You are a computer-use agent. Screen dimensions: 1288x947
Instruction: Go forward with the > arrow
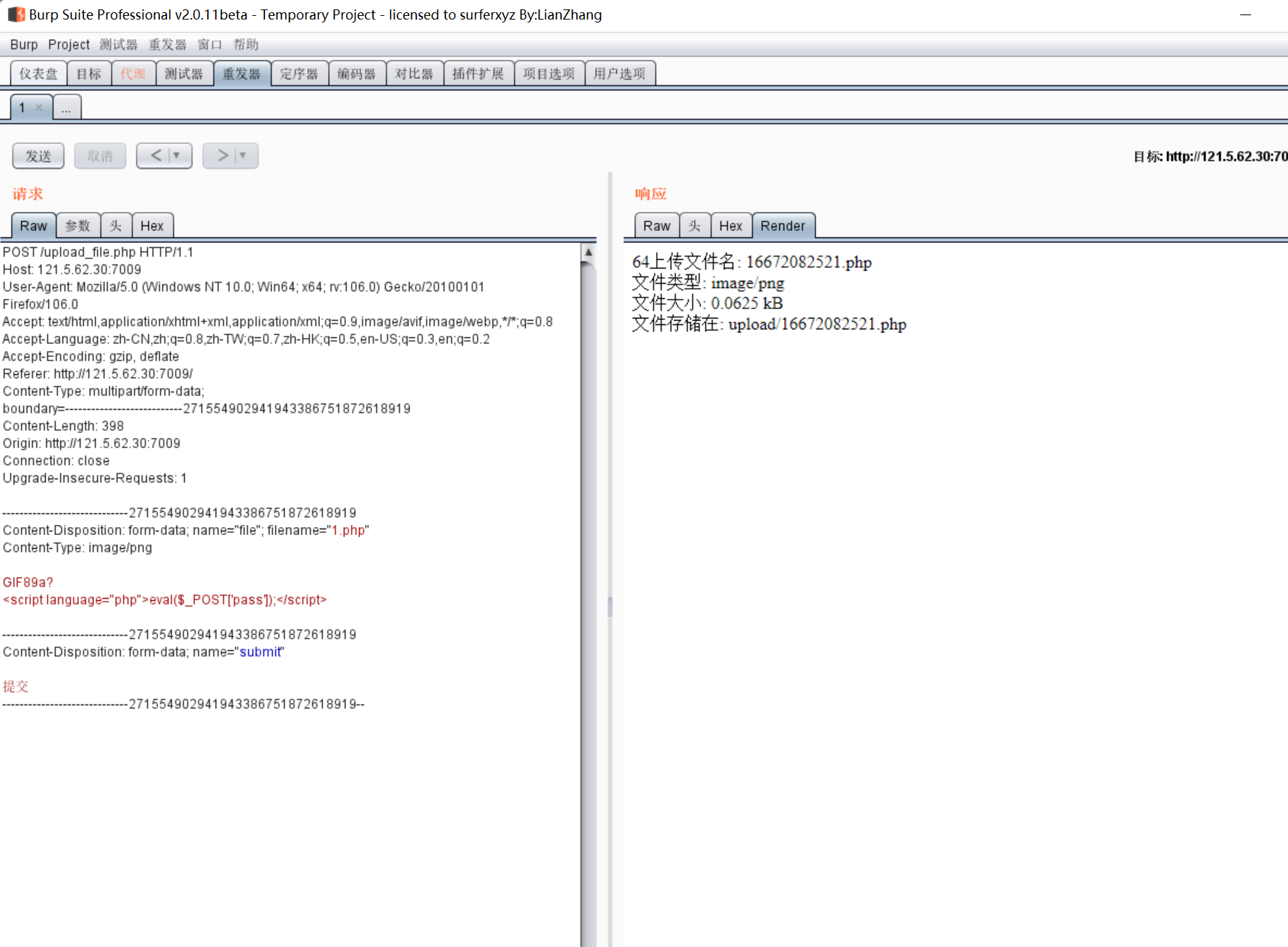[x=222, y=156]
